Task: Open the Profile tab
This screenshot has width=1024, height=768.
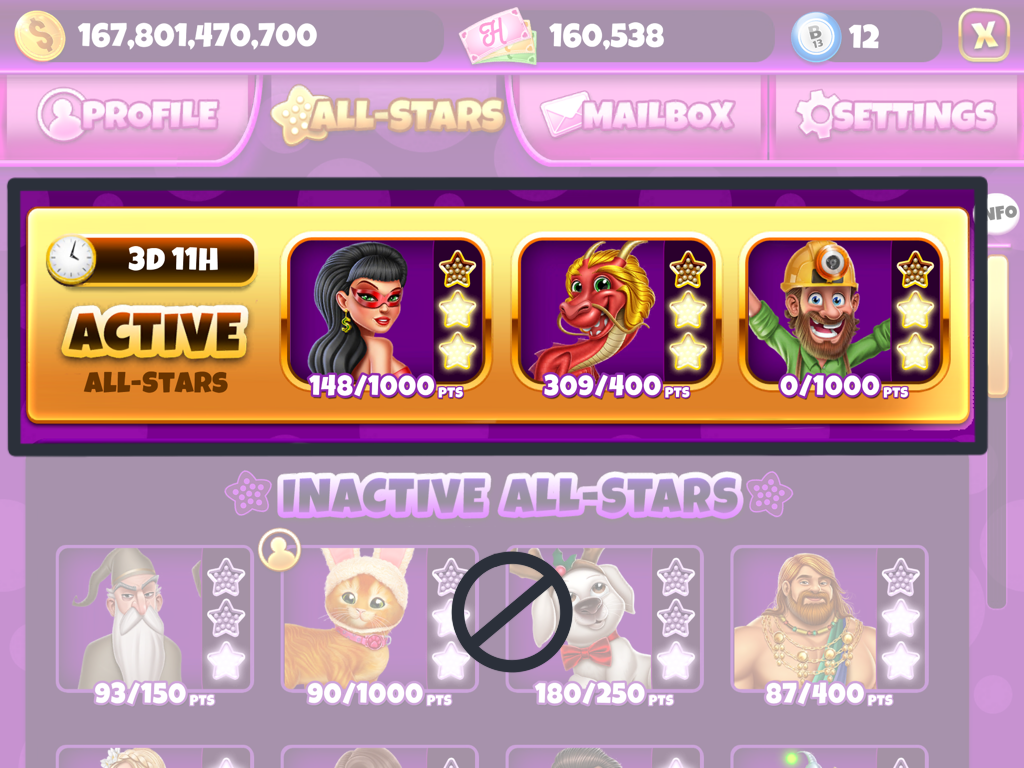Action: click(127, 116)
